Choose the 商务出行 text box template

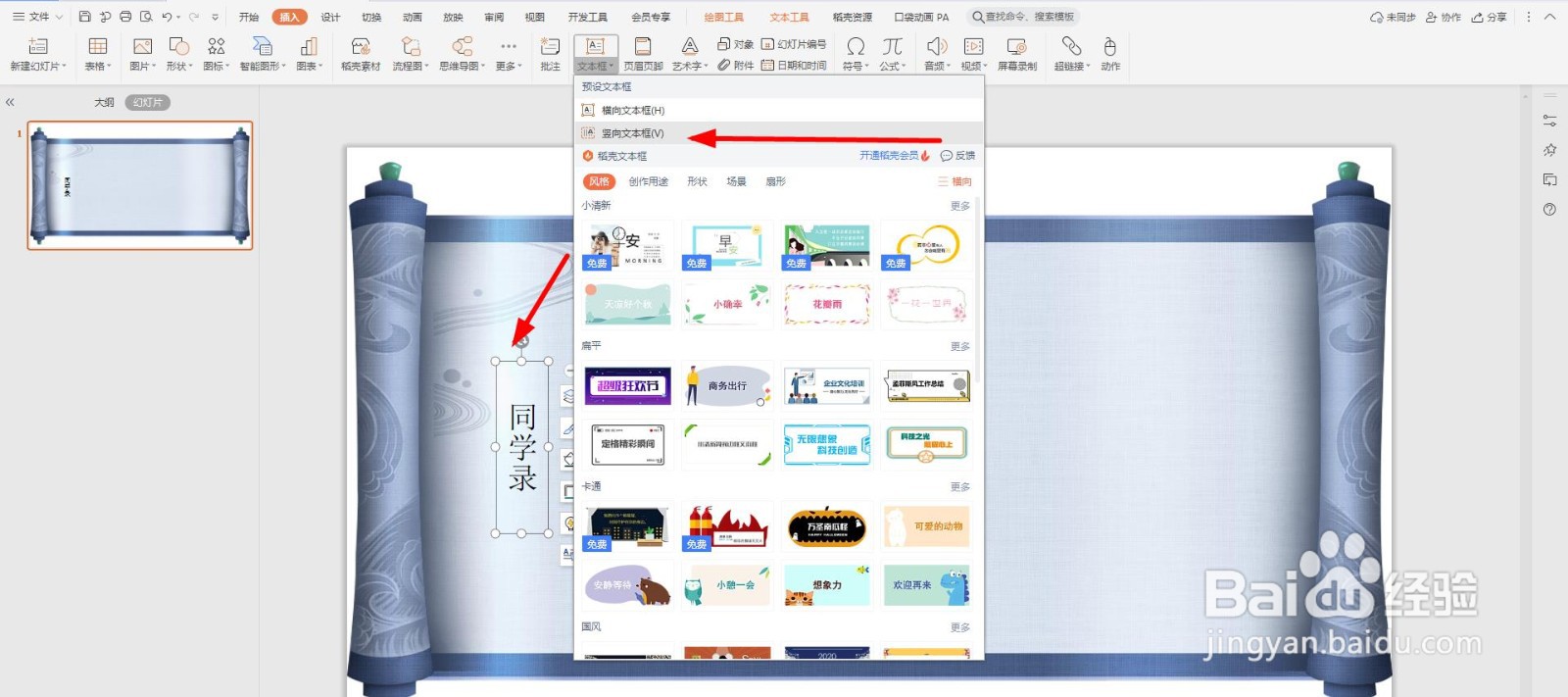pos(728,386)
